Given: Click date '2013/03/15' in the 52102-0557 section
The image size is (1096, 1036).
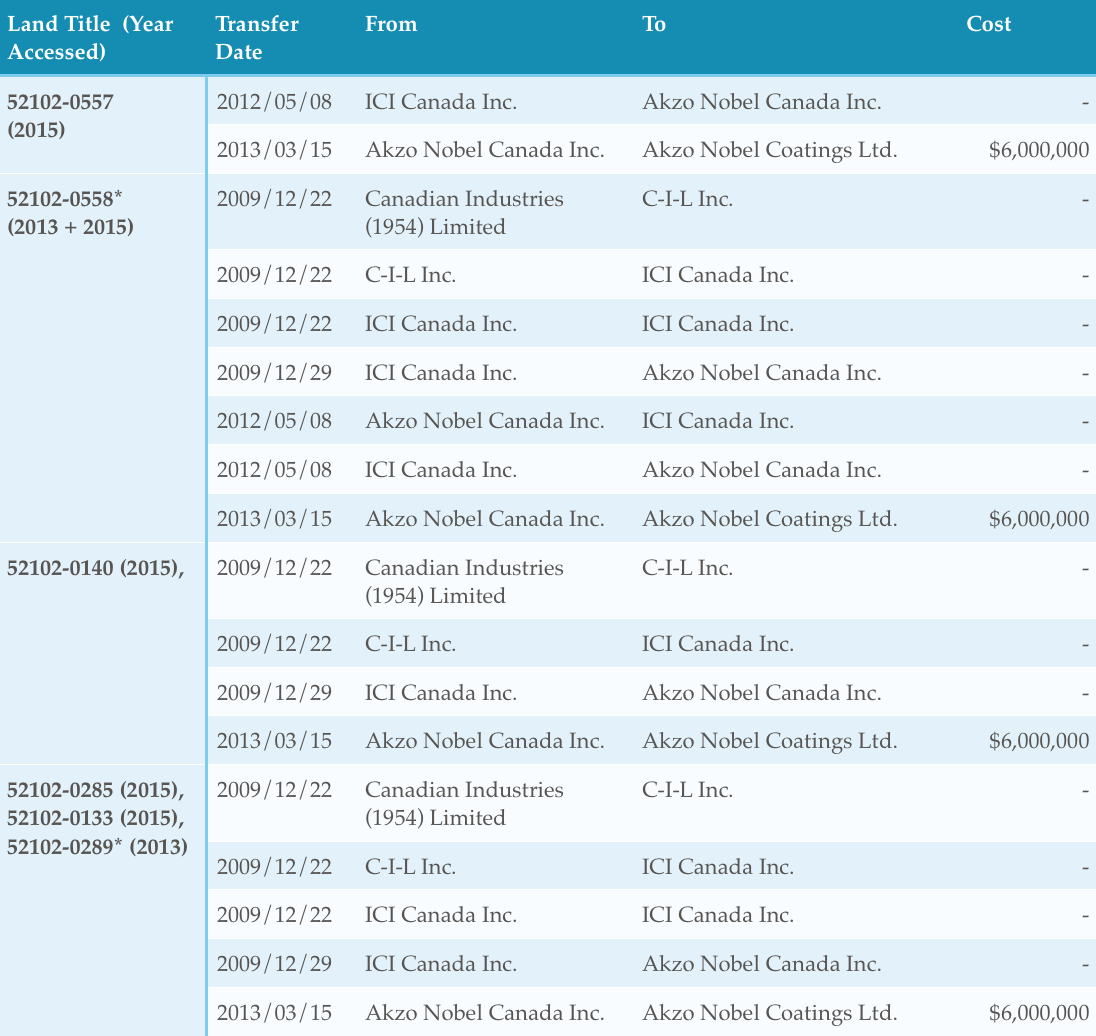Looking at the screenshot, I should click(274, 150).
